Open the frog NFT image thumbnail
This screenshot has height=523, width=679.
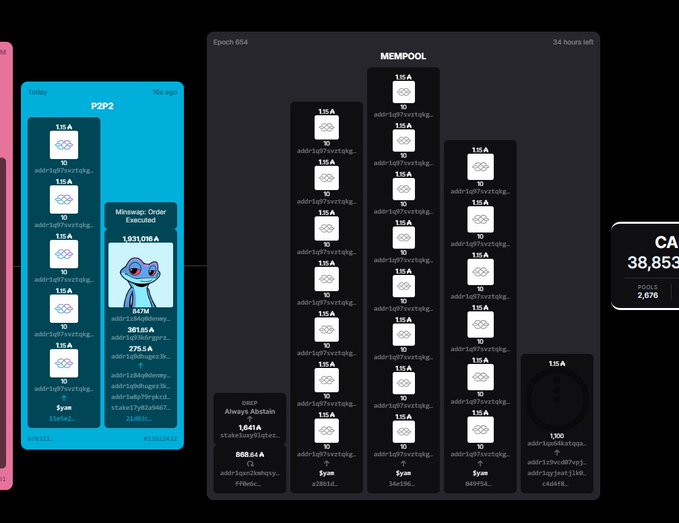(141, 275)
